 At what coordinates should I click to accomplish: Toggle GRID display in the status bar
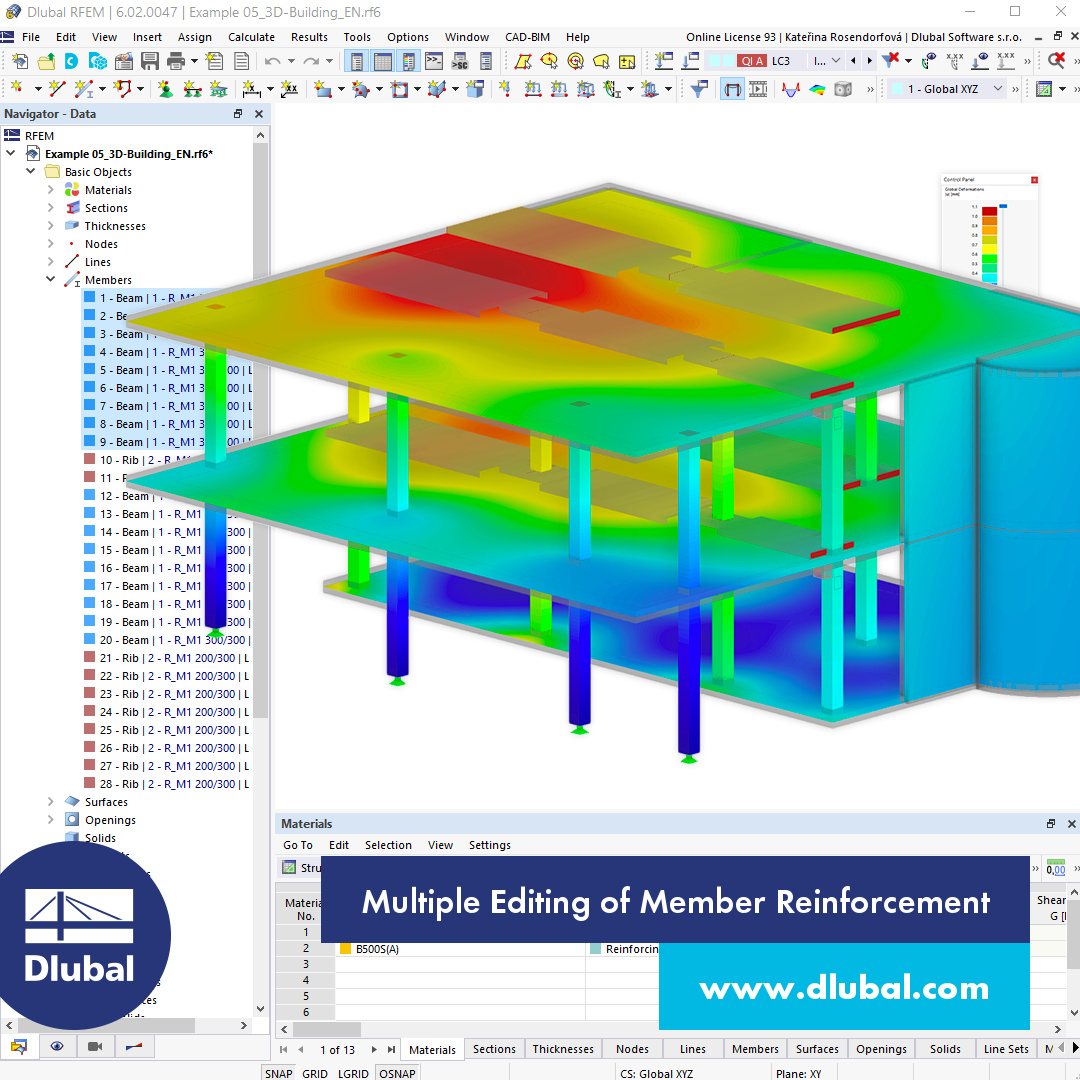click(x=315, y=1073)
